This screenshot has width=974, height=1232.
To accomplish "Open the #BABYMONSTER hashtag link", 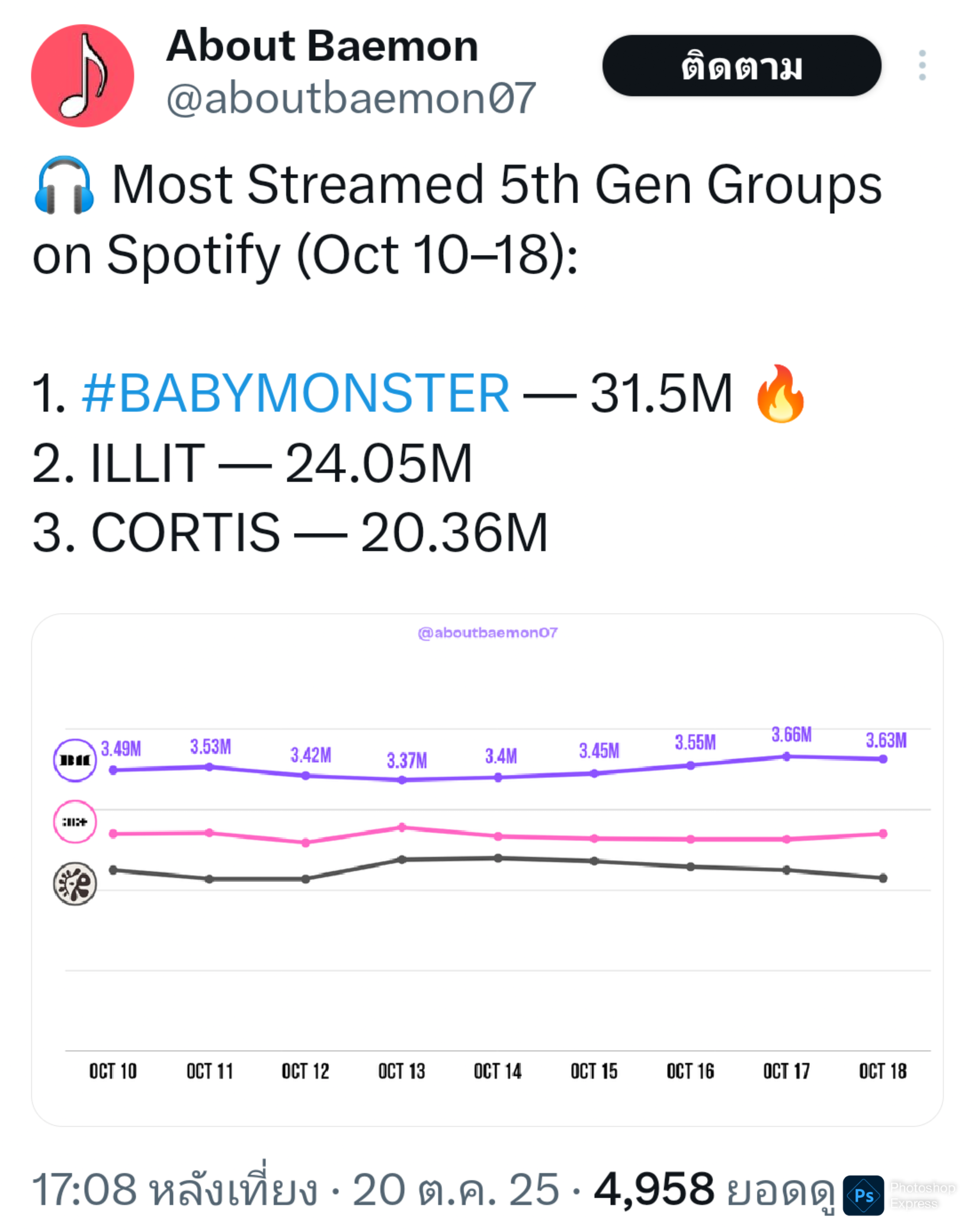I will (295, 393).
